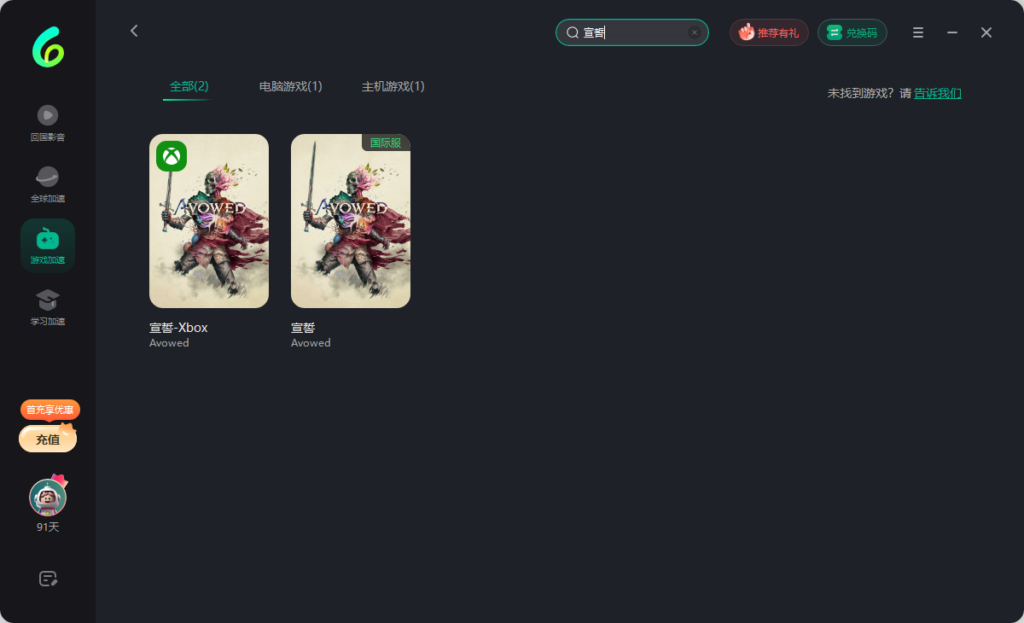Open feedback note icon at sidebar bottom
The height and width of the screenshot is (623, 1024).
[48, 579]
